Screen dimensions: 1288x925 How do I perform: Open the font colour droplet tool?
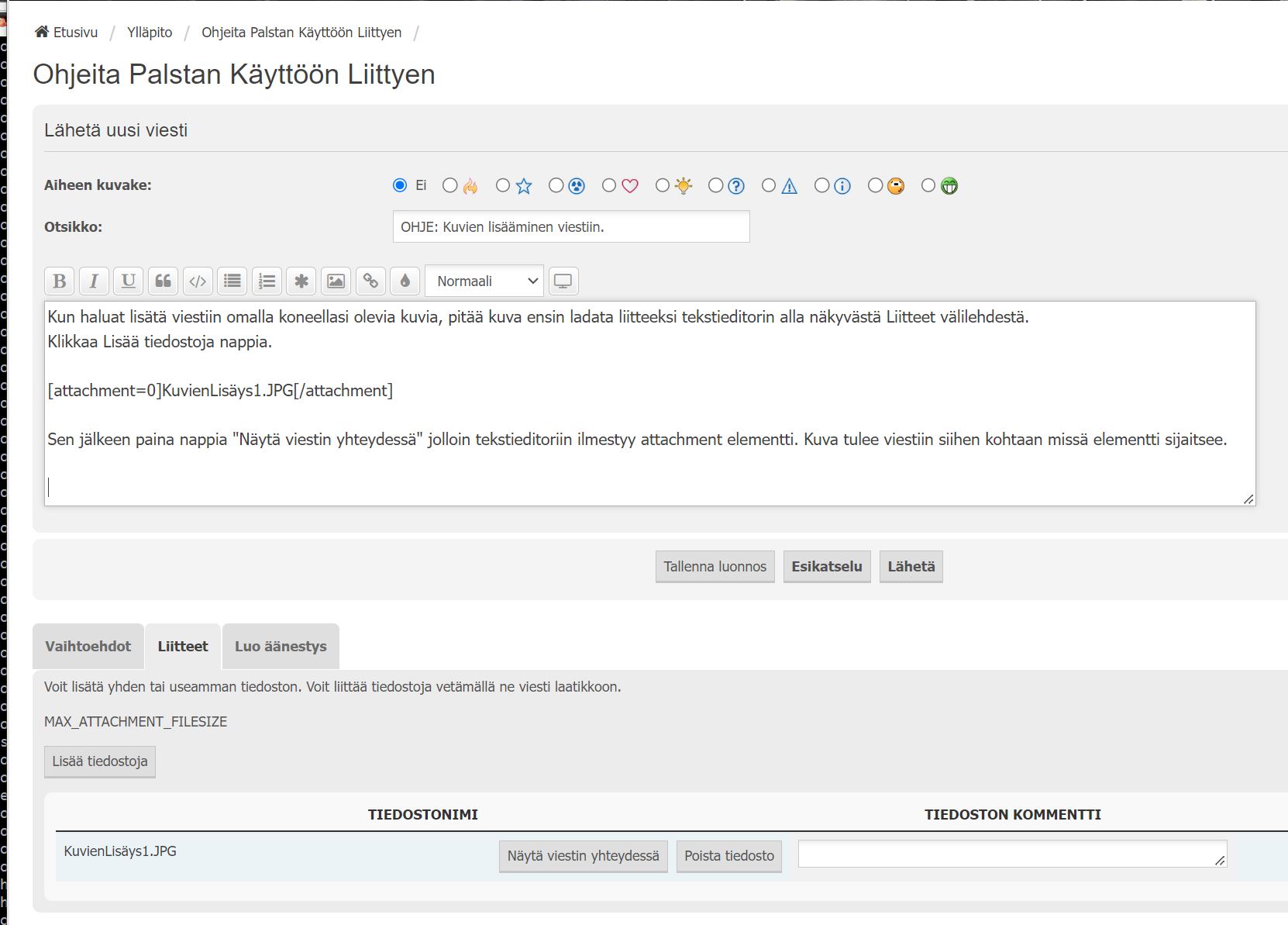click(x=405, y=281)
